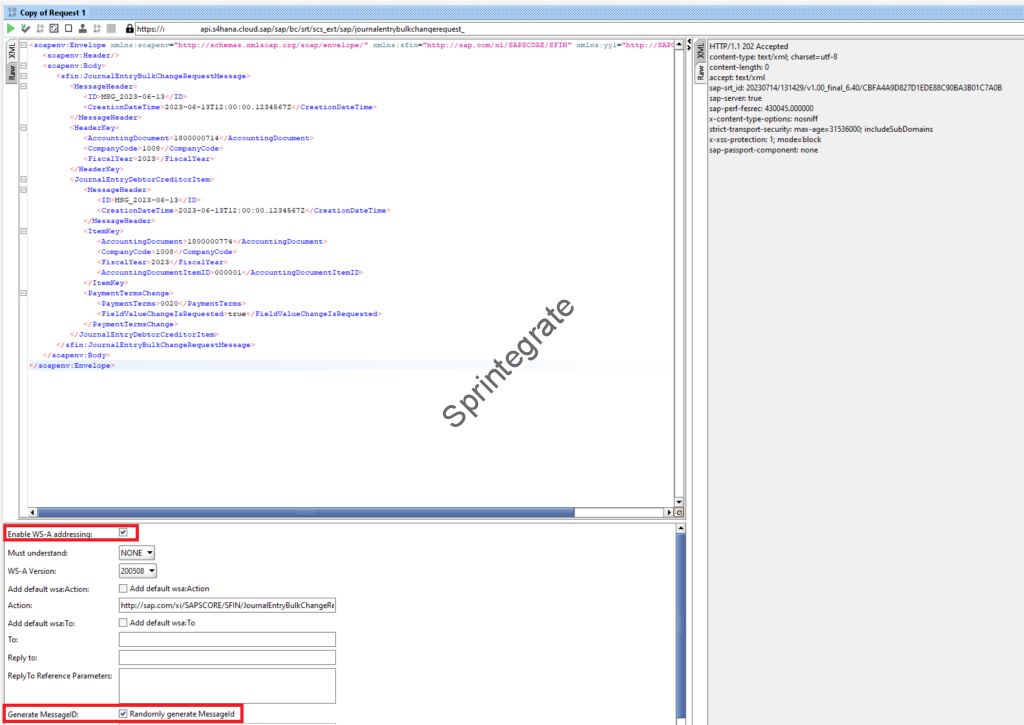Click the empty square toolbar icon

coord(67,29)
